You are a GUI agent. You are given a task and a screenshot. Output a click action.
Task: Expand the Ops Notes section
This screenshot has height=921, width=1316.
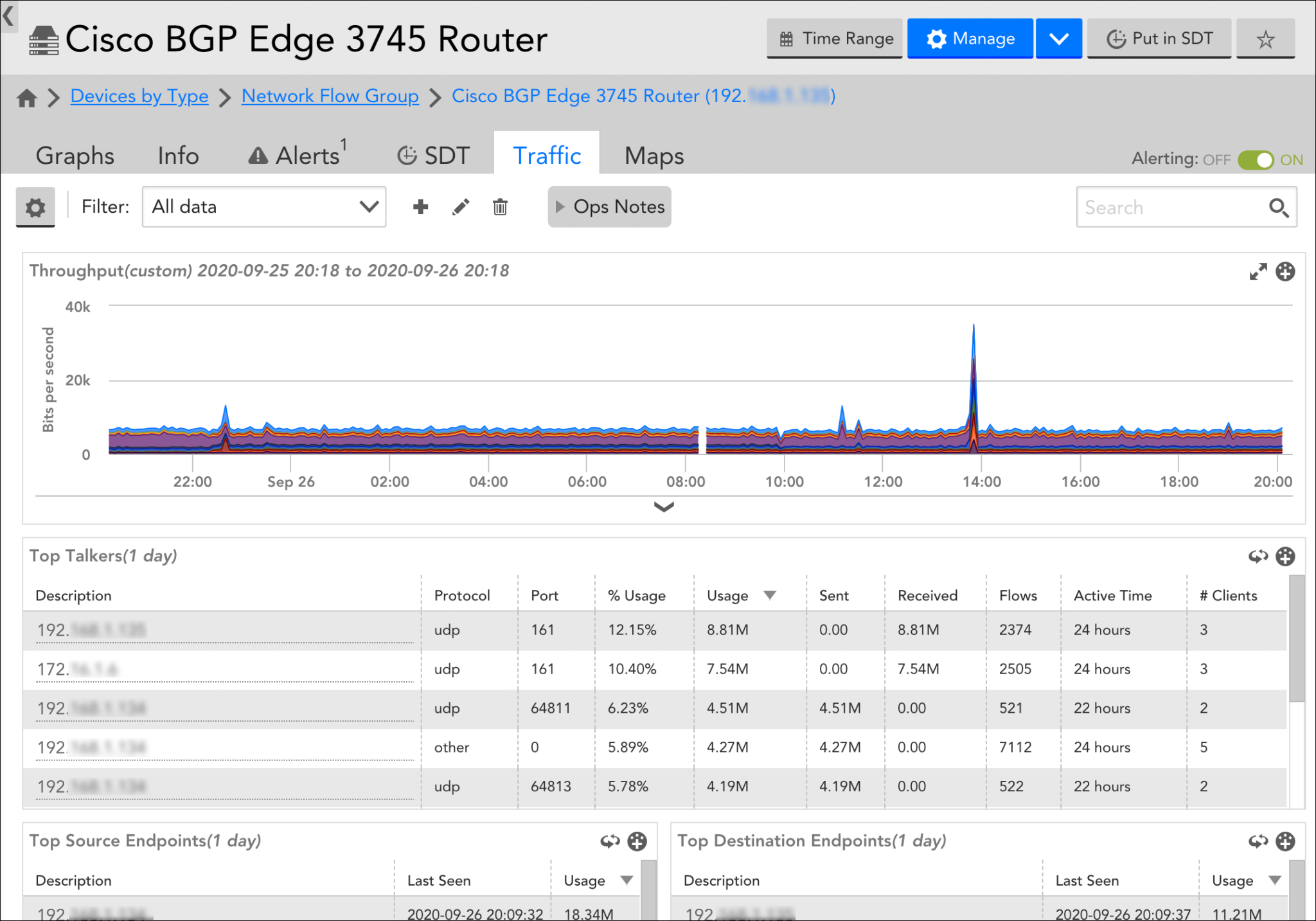point(609,207)
